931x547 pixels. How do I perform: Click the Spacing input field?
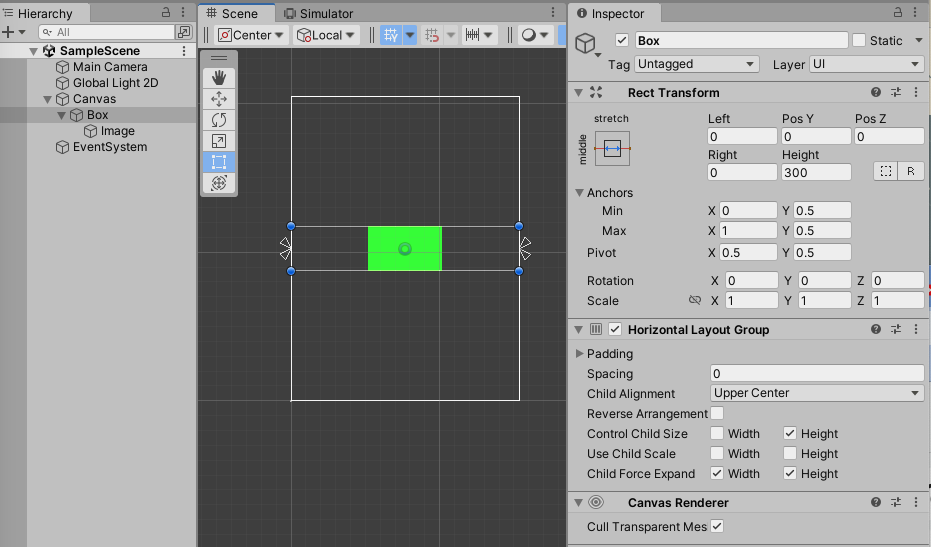pos(817,374)
